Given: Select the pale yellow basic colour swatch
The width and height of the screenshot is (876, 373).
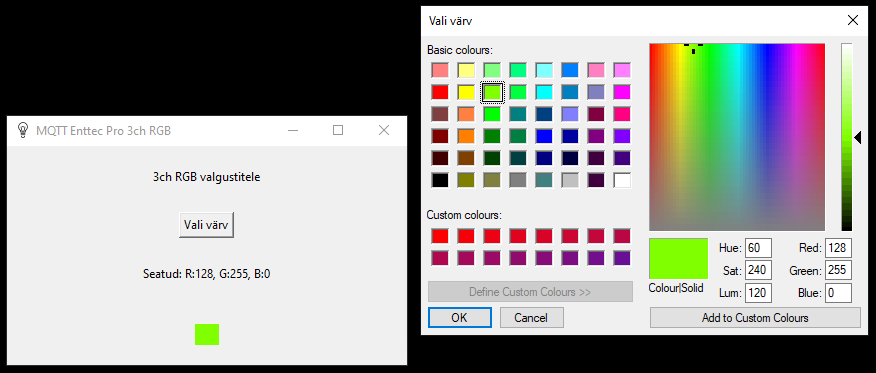Looking at the screenshot, I should [x=466, y=70].
